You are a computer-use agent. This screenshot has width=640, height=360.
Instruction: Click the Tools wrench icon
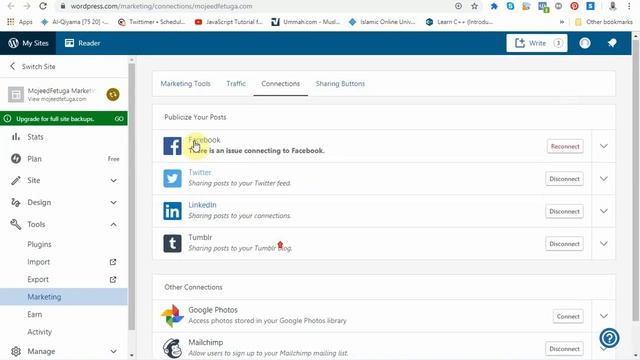tap(16, 224)
